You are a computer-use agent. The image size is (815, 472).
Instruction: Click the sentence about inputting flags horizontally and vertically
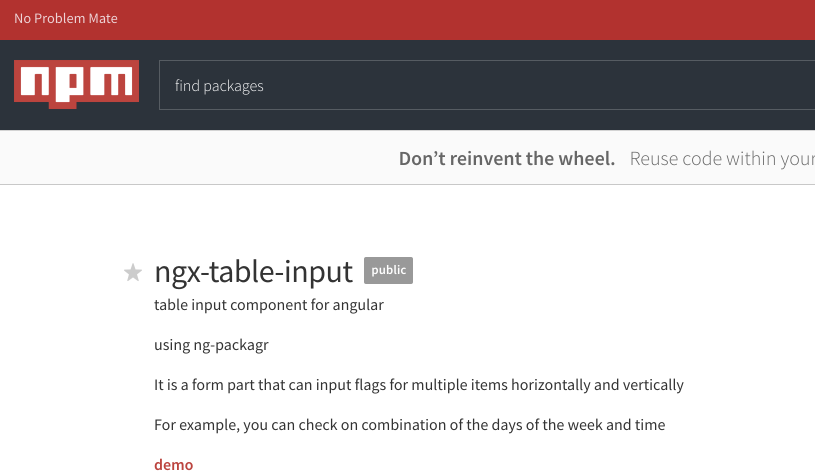(x=419, y=385)
